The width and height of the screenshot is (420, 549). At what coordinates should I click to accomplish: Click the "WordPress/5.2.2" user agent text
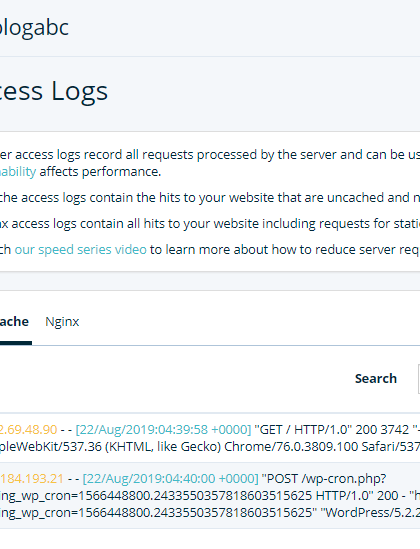pos(370,513)
